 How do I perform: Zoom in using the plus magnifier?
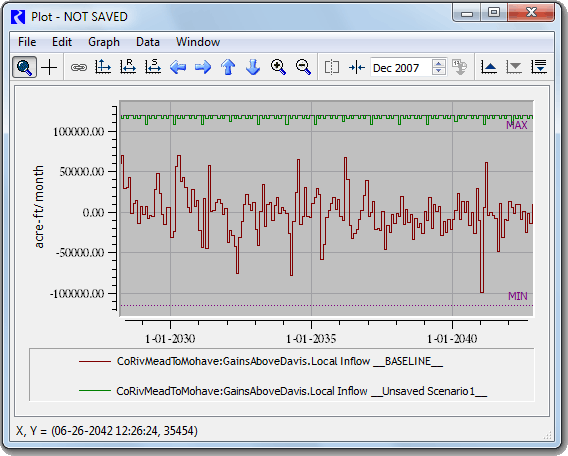pyautogui.click(x=278, y=67)
